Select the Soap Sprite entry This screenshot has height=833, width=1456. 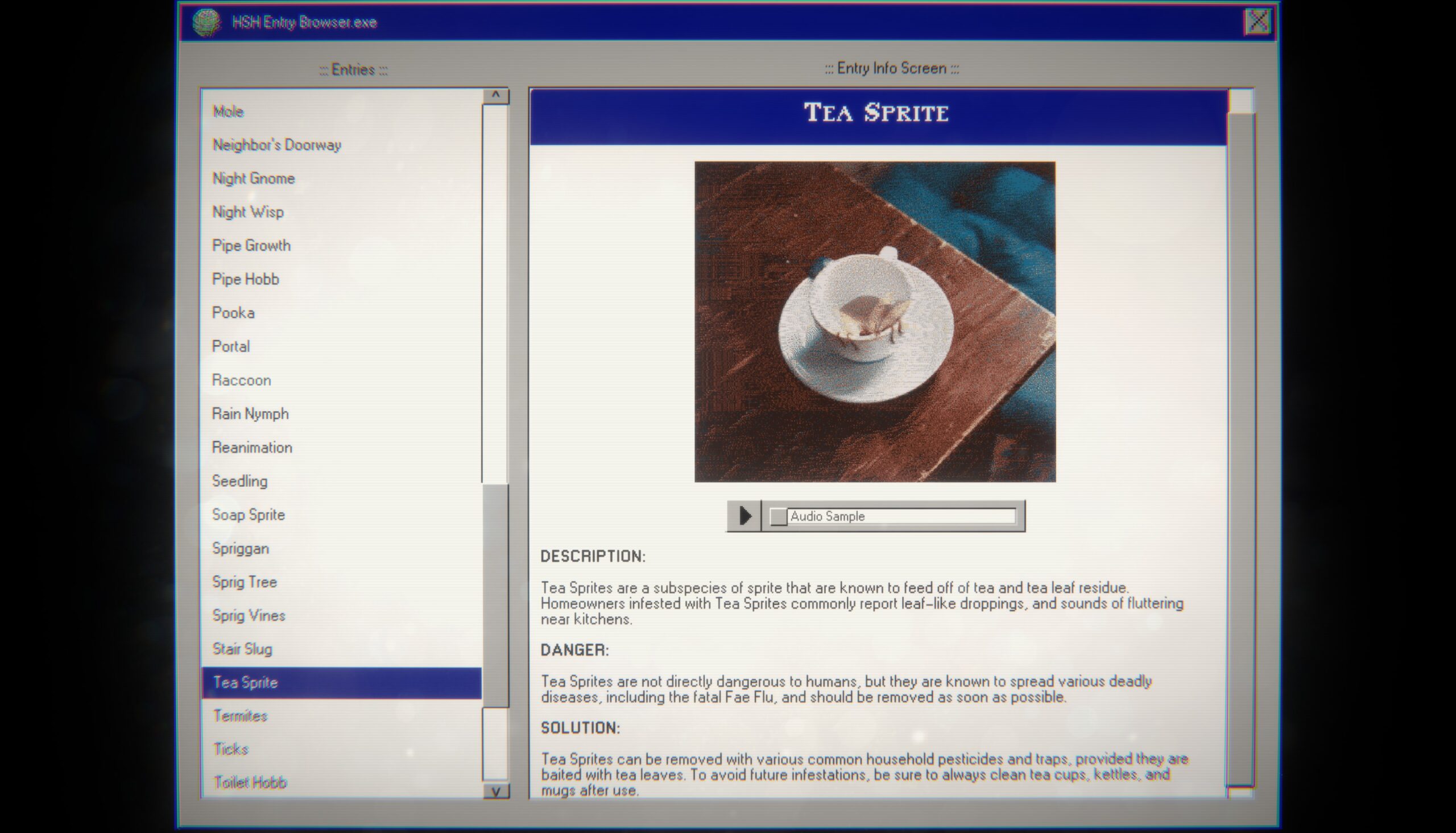click(248, 513)
